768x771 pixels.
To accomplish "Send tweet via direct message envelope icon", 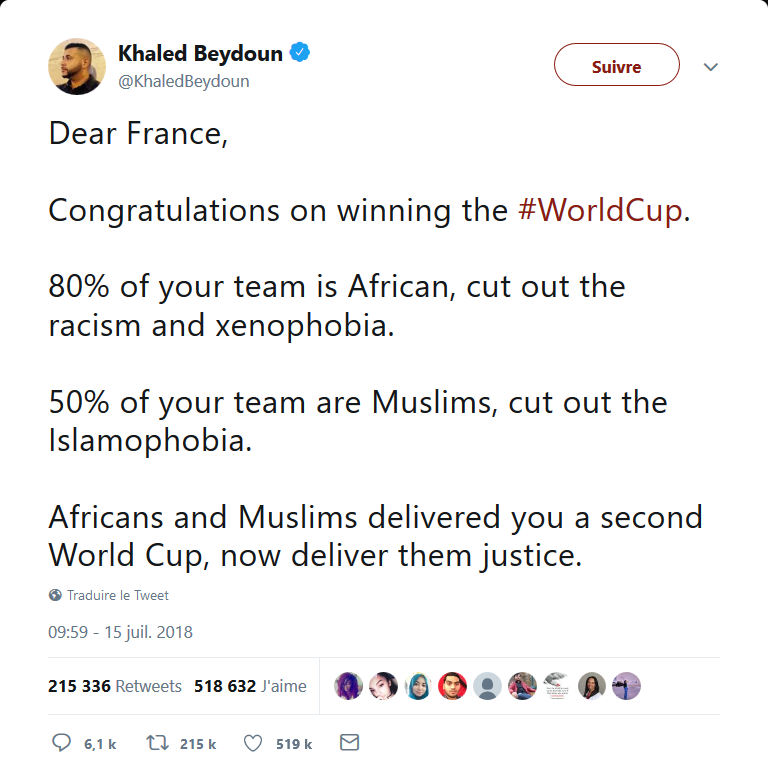I will click(x=349, y=743).
